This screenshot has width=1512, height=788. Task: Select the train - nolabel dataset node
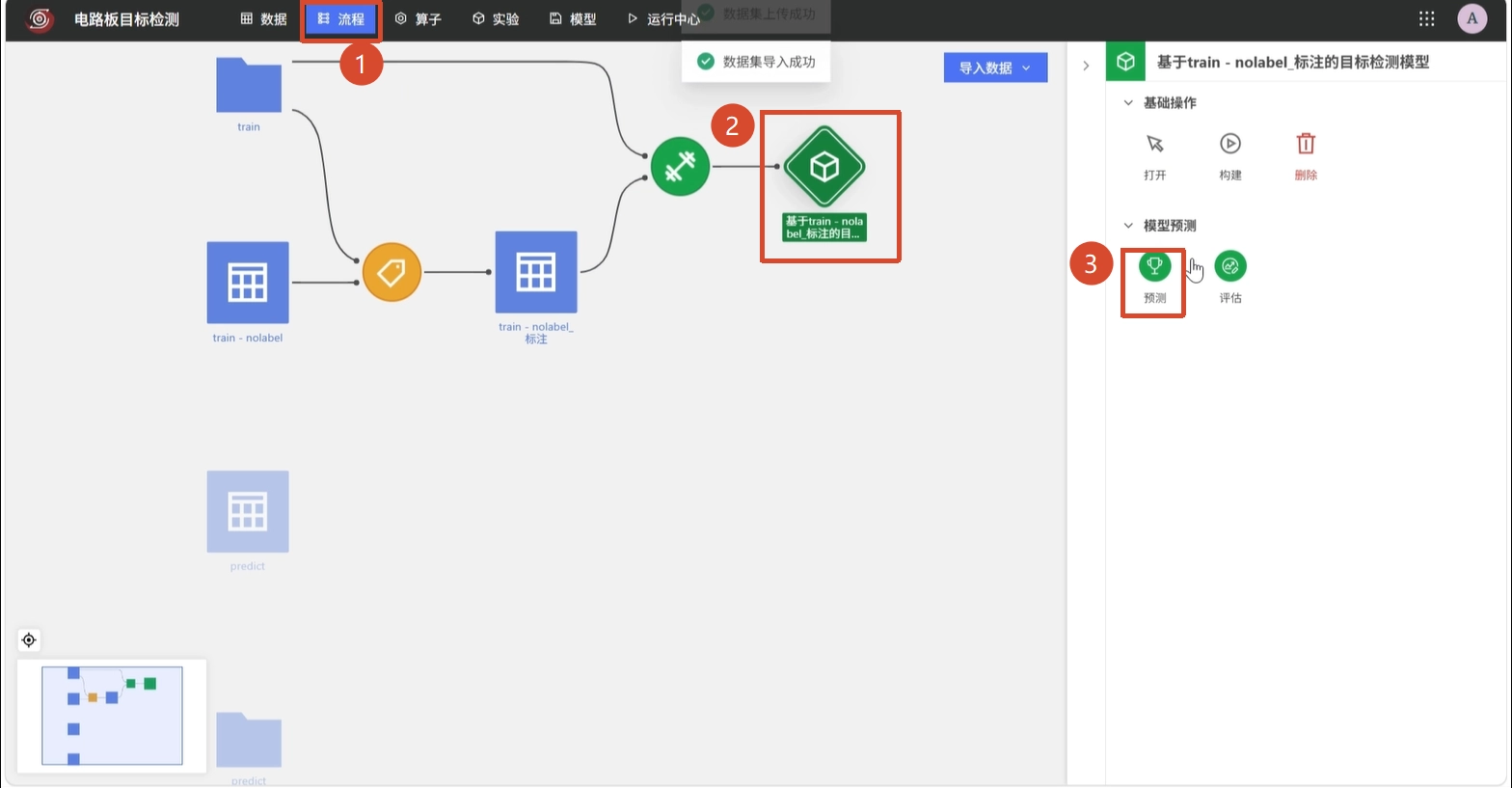[248, 283]
